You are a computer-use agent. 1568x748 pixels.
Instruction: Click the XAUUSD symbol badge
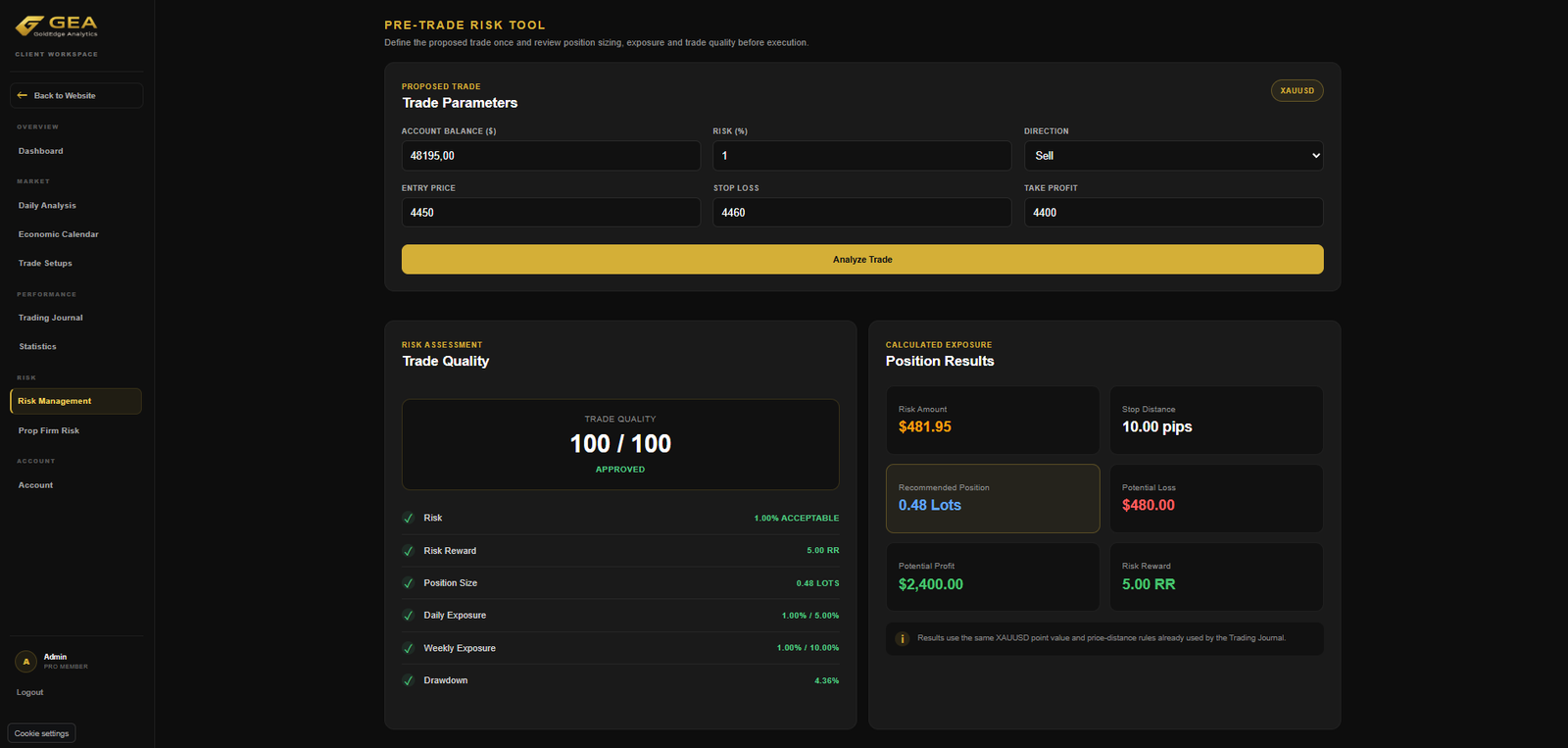pos(1298,90)
